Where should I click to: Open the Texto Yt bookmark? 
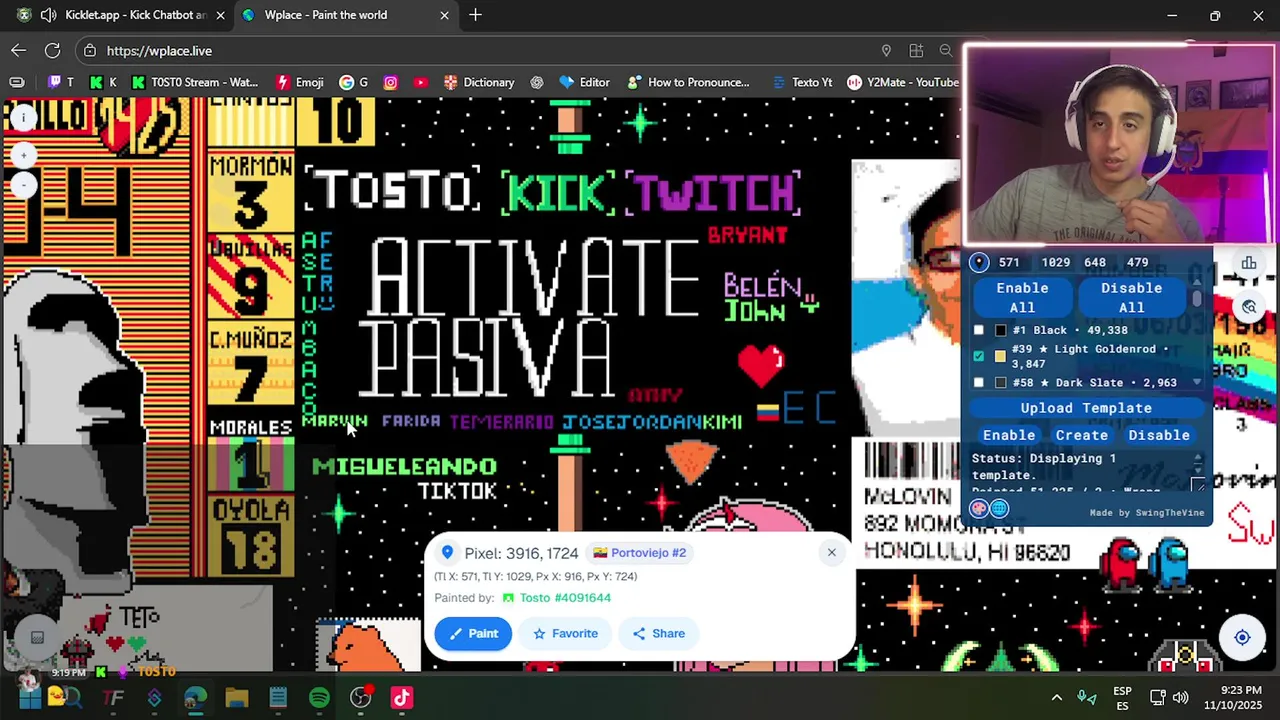[801, 82]
